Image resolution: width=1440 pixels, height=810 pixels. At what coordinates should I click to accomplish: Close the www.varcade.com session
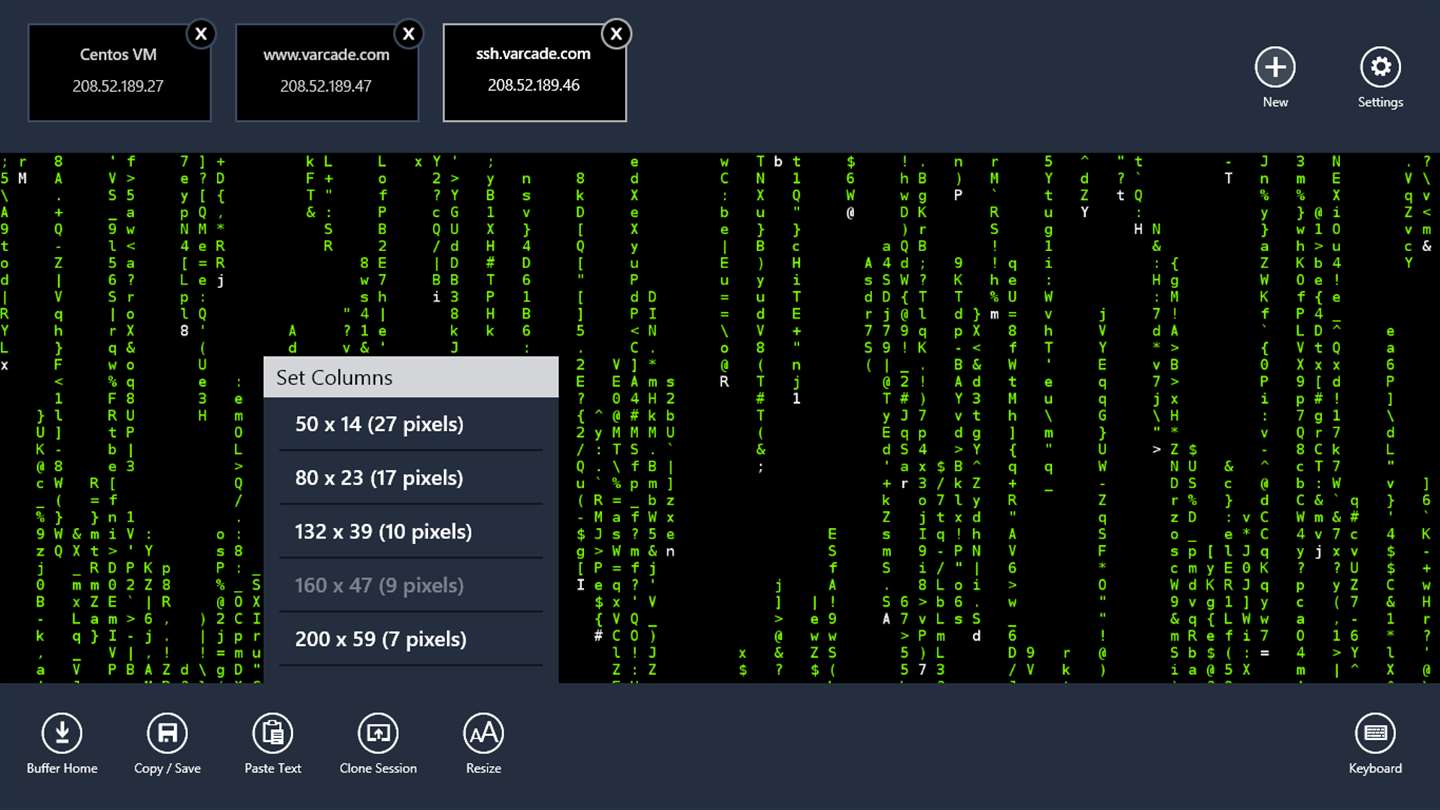(408, 34)
